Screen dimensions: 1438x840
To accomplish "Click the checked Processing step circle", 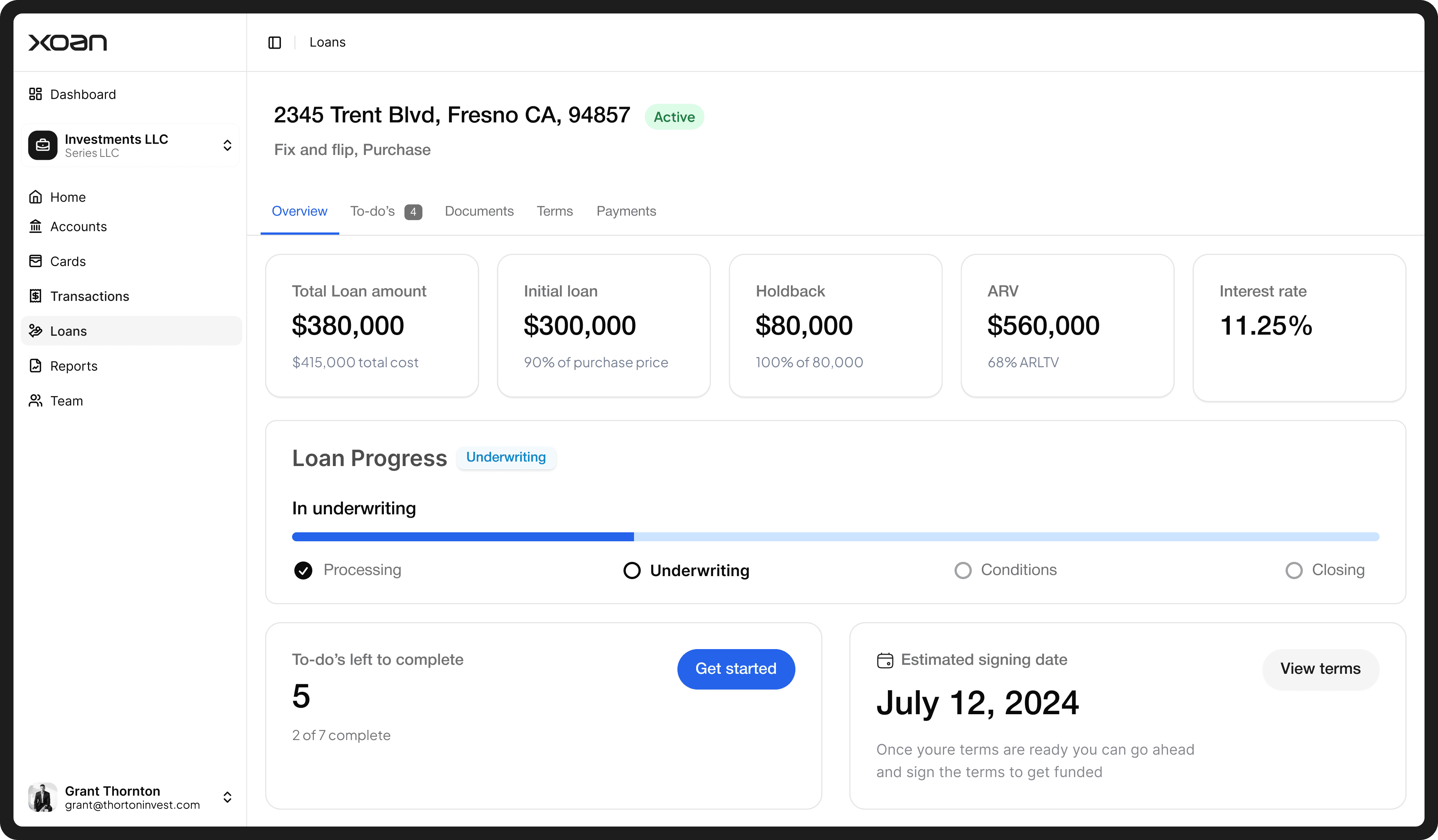I will [303, 570].
